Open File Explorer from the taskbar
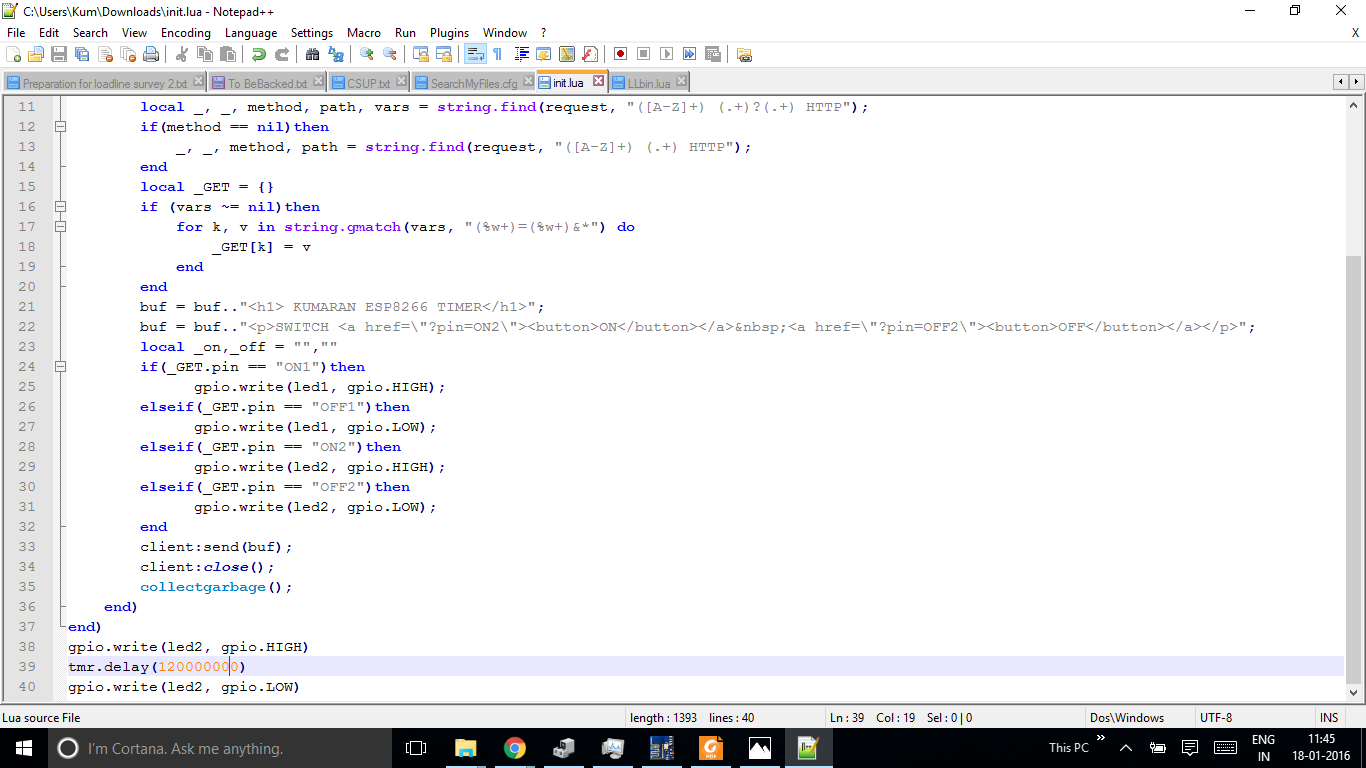The height and width of the screenshot is (768, 1366). pos(466,747)
